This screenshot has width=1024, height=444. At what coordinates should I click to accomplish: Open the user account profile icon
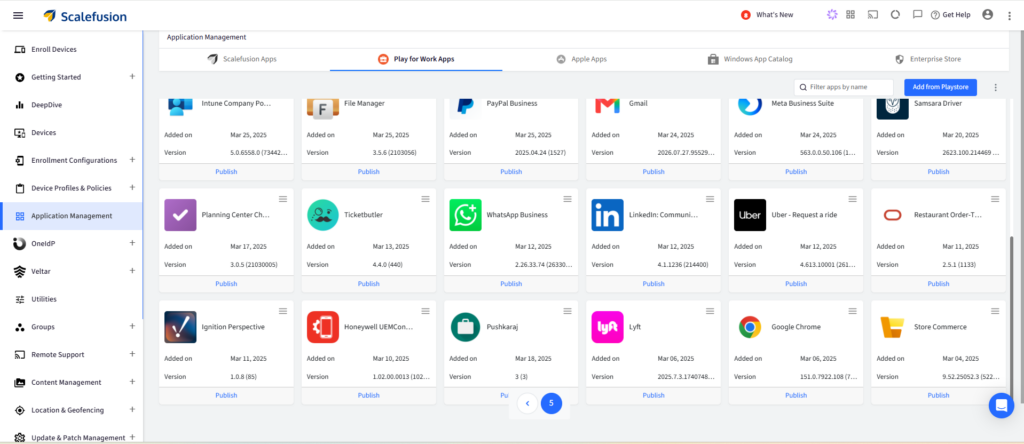987,14
